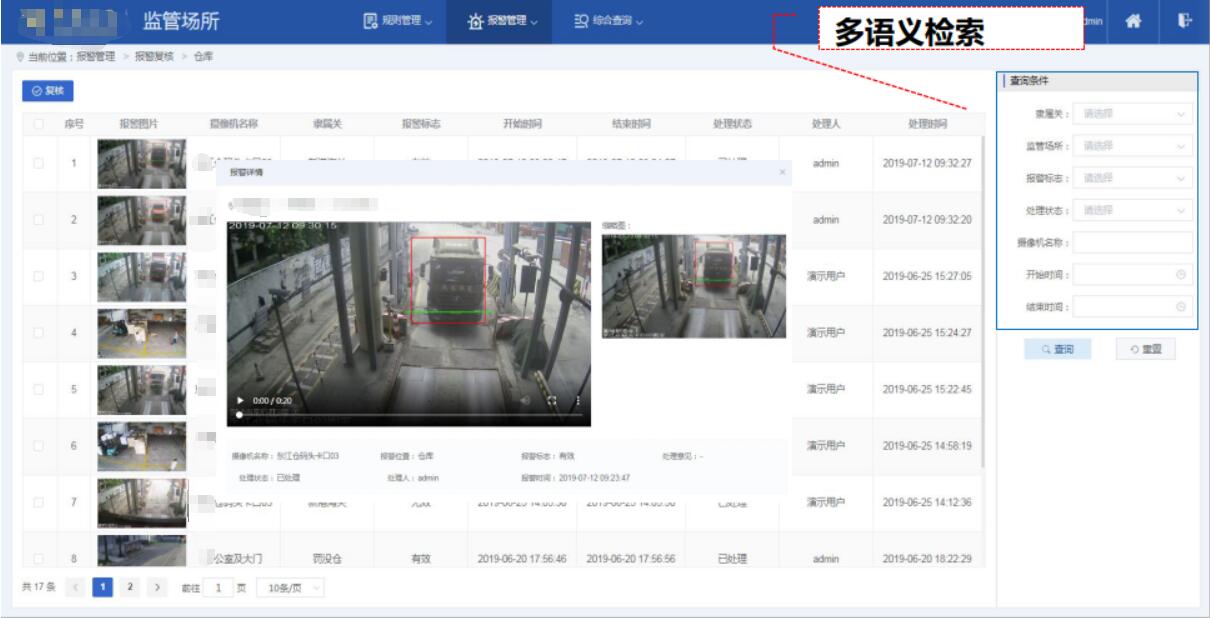Click the next page arrow

(155, 588)
